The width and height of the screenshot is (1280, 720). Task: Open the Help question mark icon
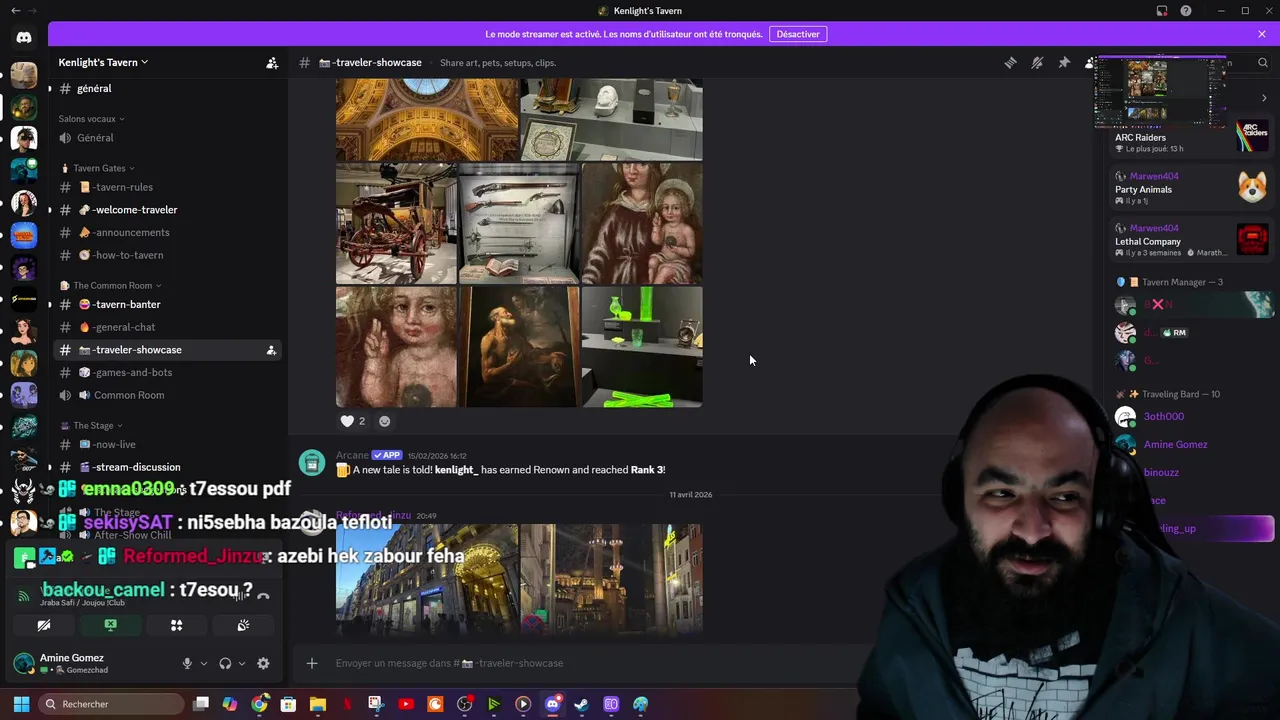point(1186,11)
